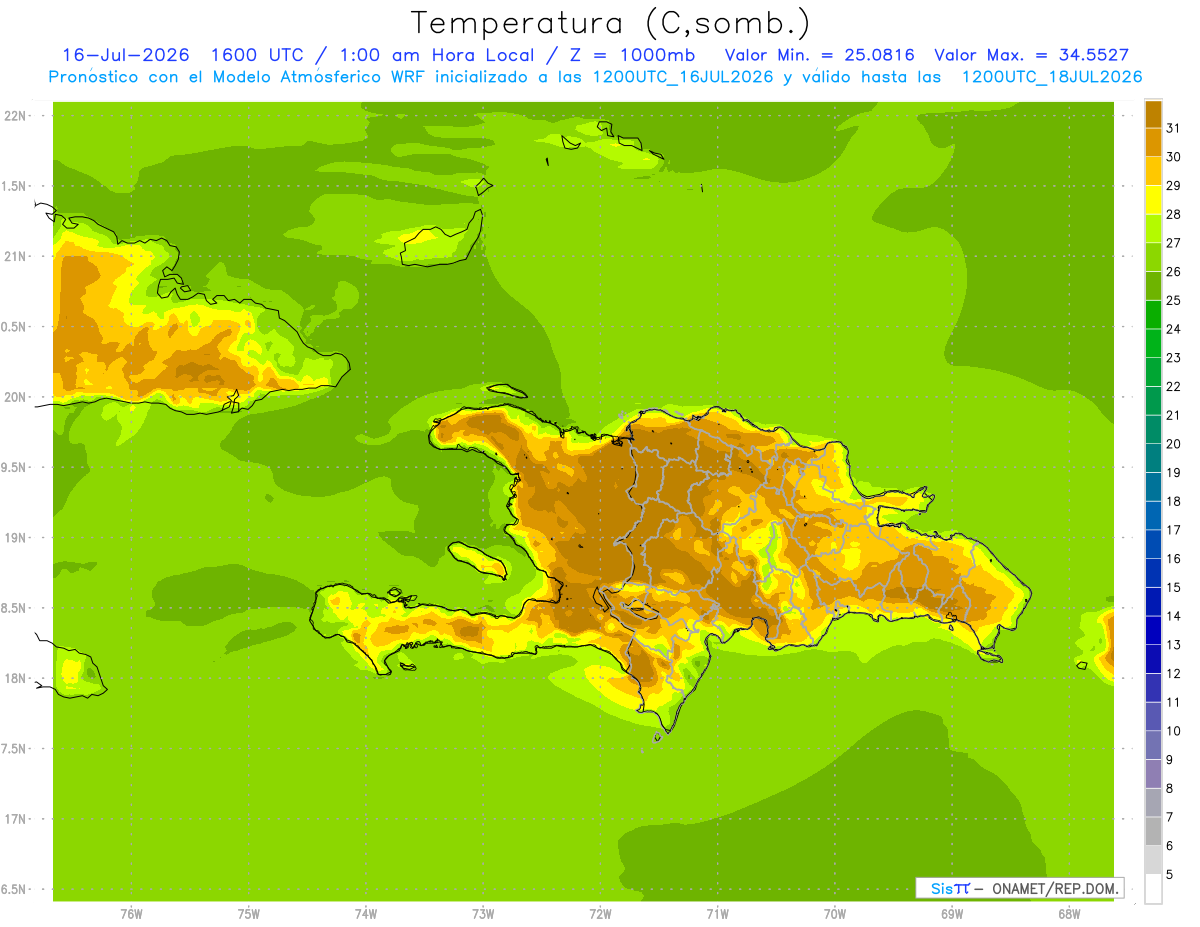Click the "1200UTC_16JUL2026" initialization time

683,77
